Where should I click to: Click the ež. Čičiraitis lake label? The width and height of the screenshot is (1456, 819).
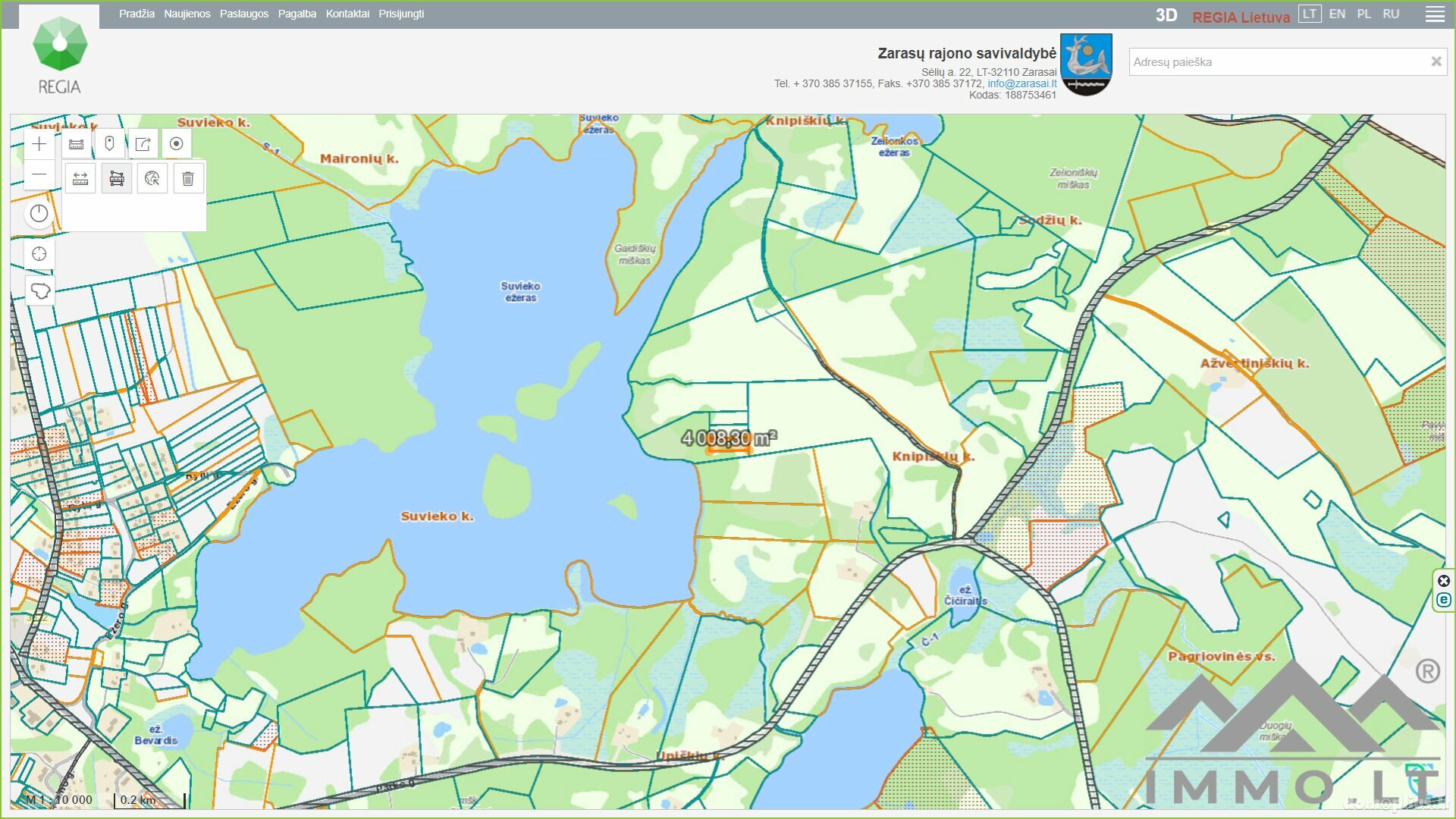(x=965, y=595)
